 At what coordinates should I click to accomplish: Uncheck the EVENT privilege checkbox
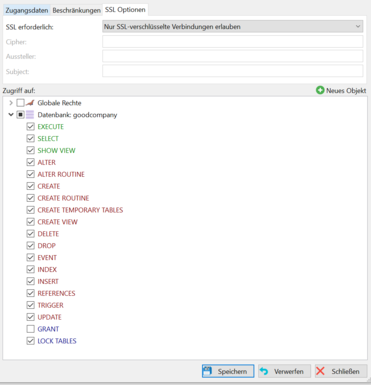pos(30,257)
